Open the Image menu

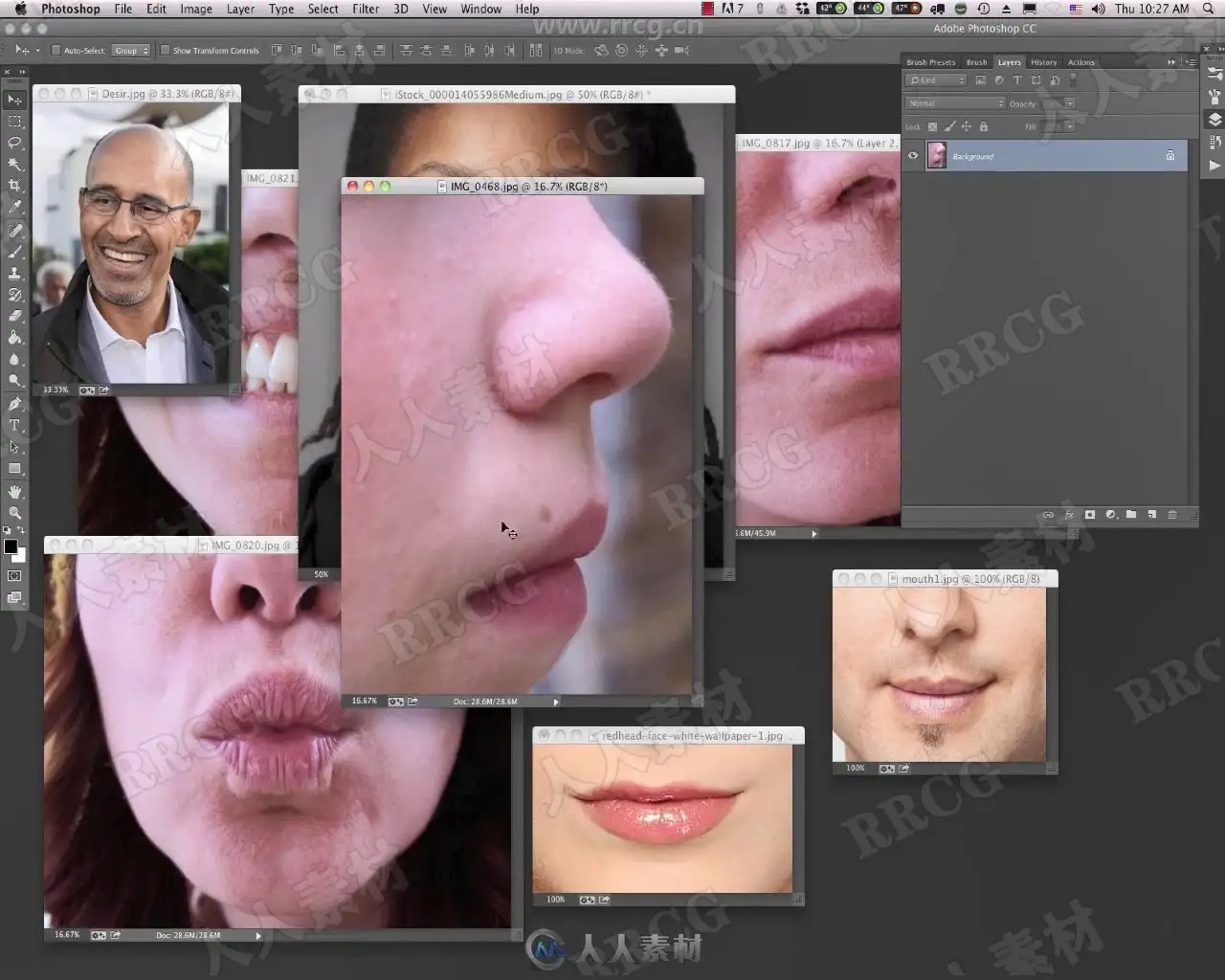coord(196,9)
